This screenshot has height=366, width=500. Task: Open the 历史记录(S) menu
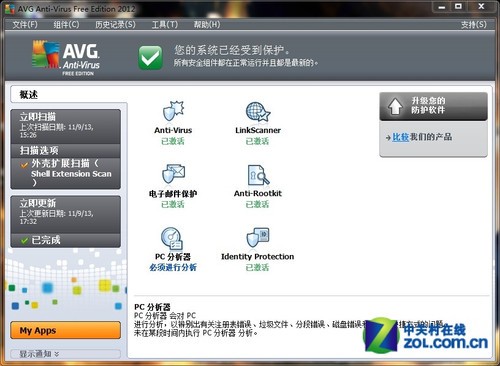tap(115, 24)
